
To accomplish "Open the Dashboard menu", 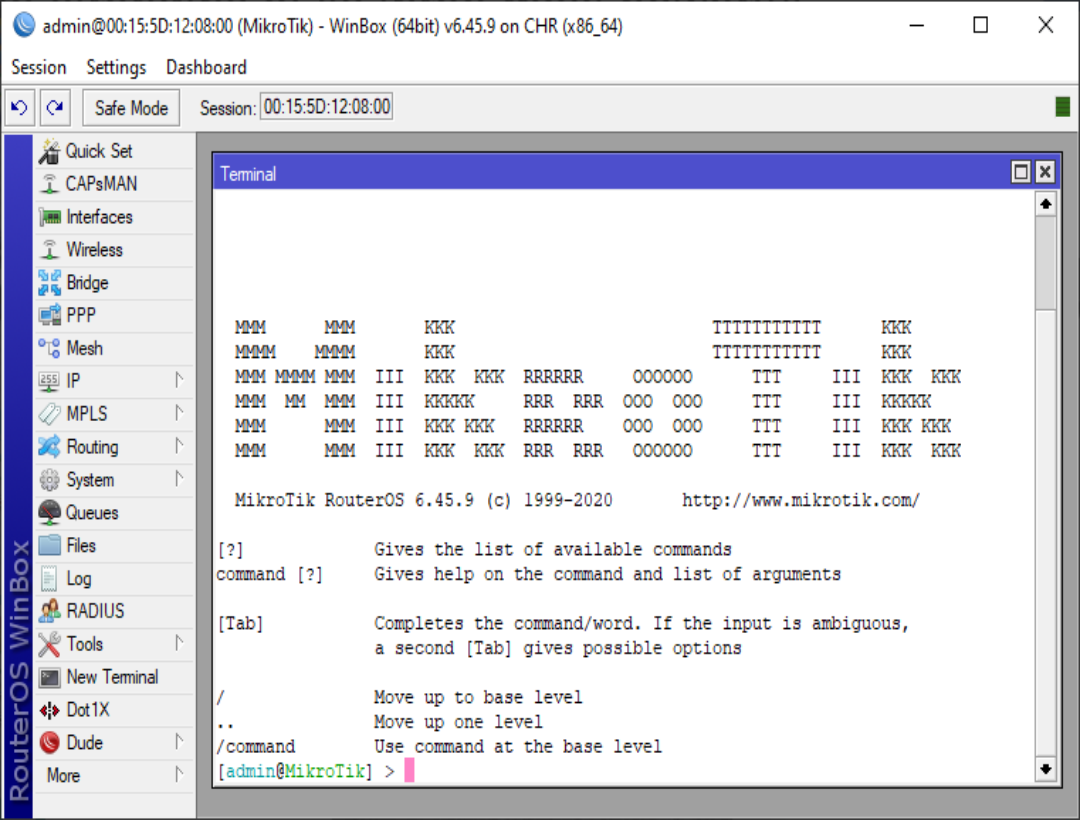I will [x=206, y=67].
